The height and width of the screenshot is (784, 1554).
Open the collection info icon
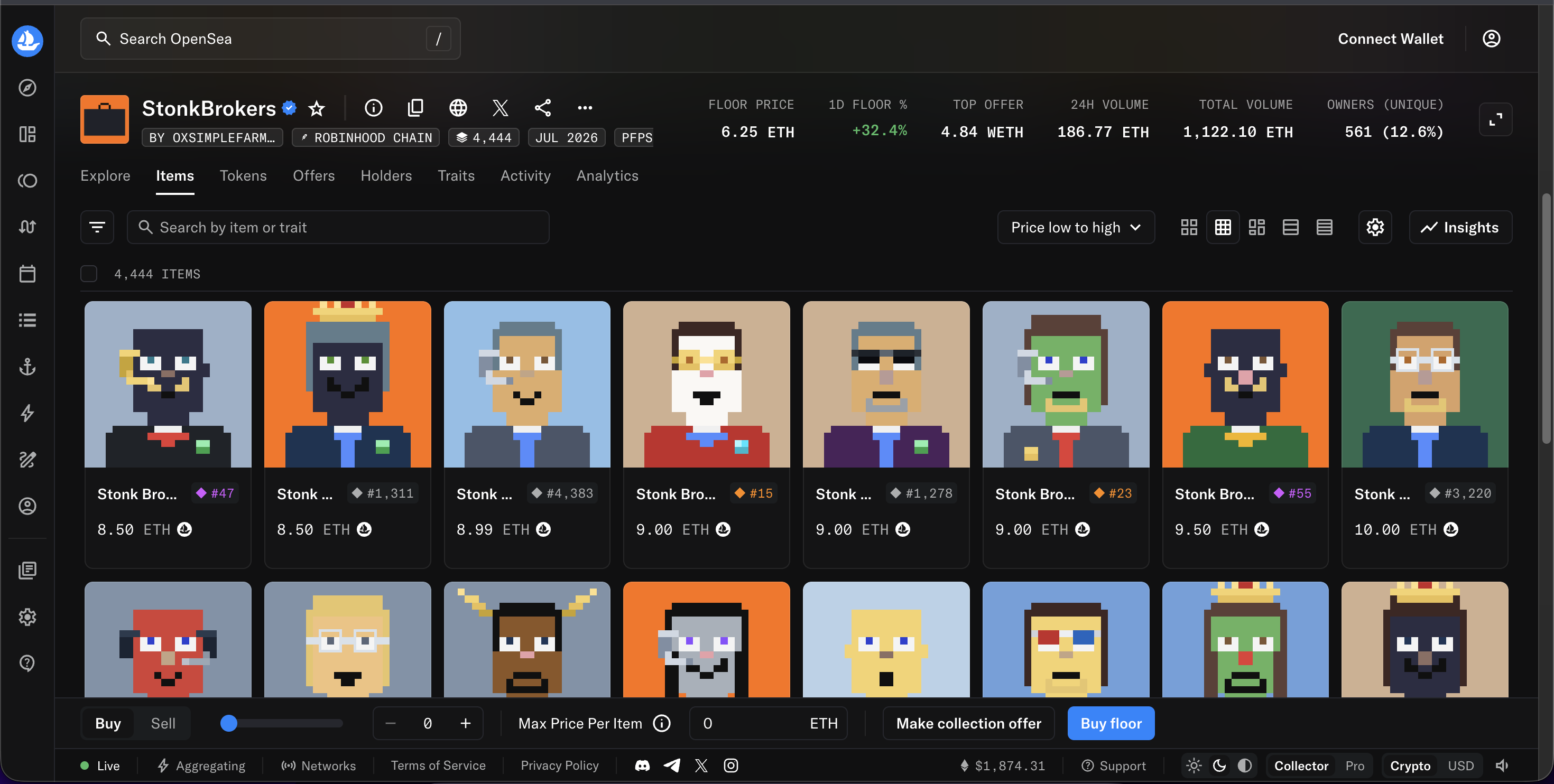click(373, 108)
